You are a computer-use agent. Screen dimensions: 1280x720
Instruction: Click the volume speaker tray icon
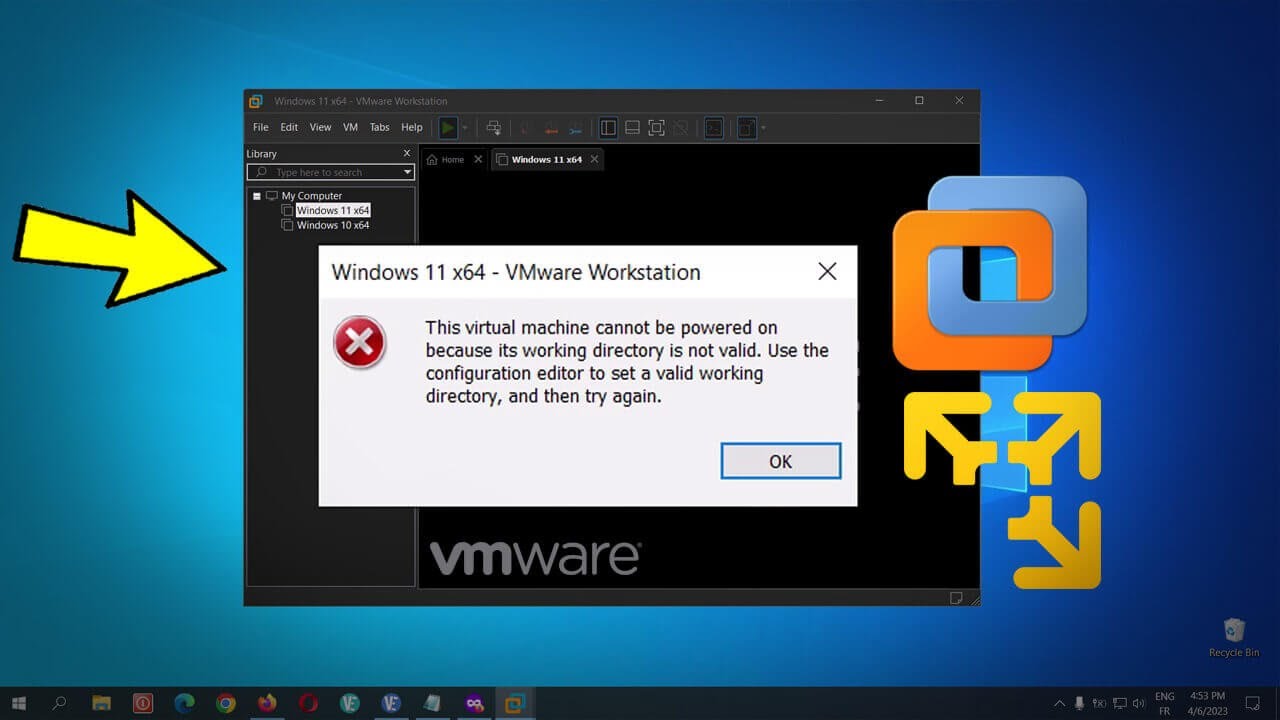click(1139, 703)
